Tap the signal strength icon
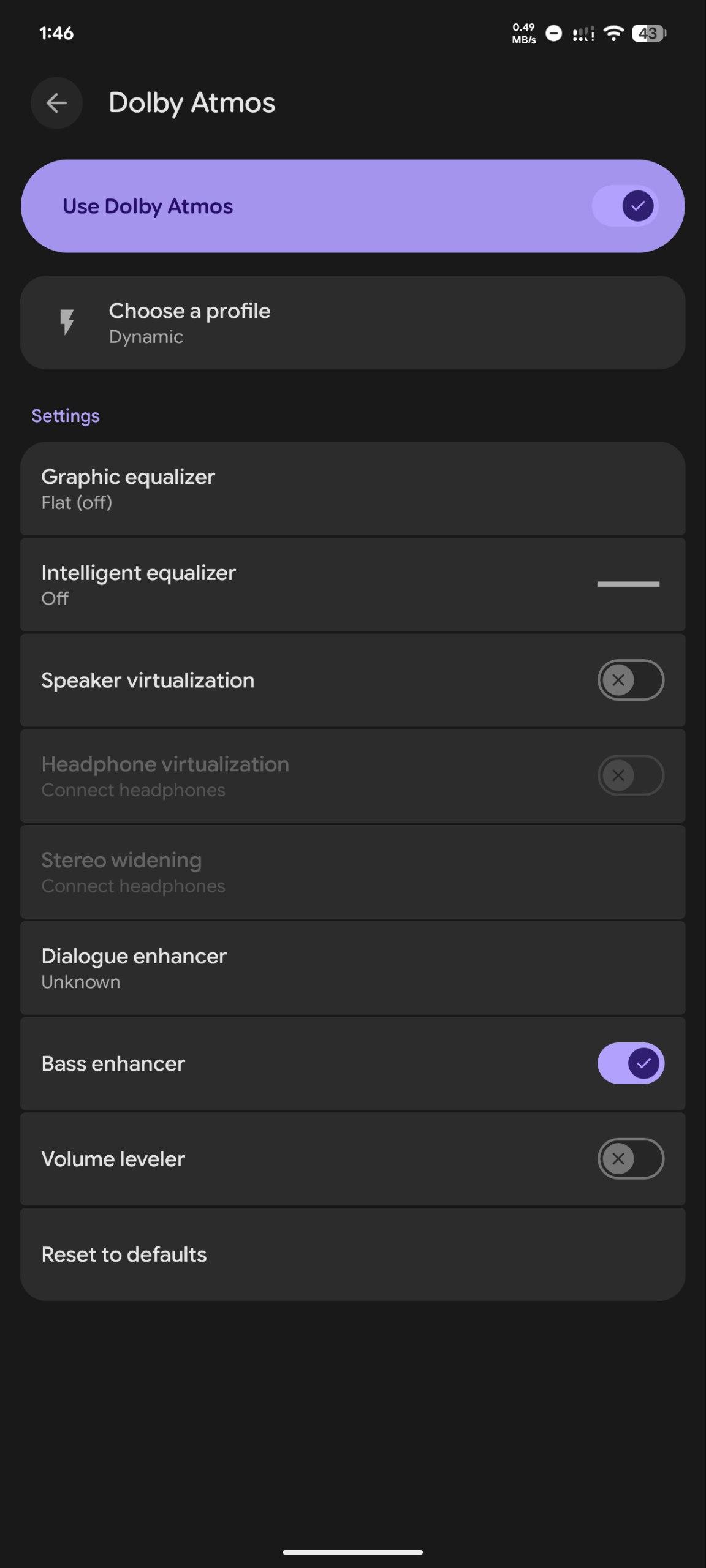 pos(583,34)
